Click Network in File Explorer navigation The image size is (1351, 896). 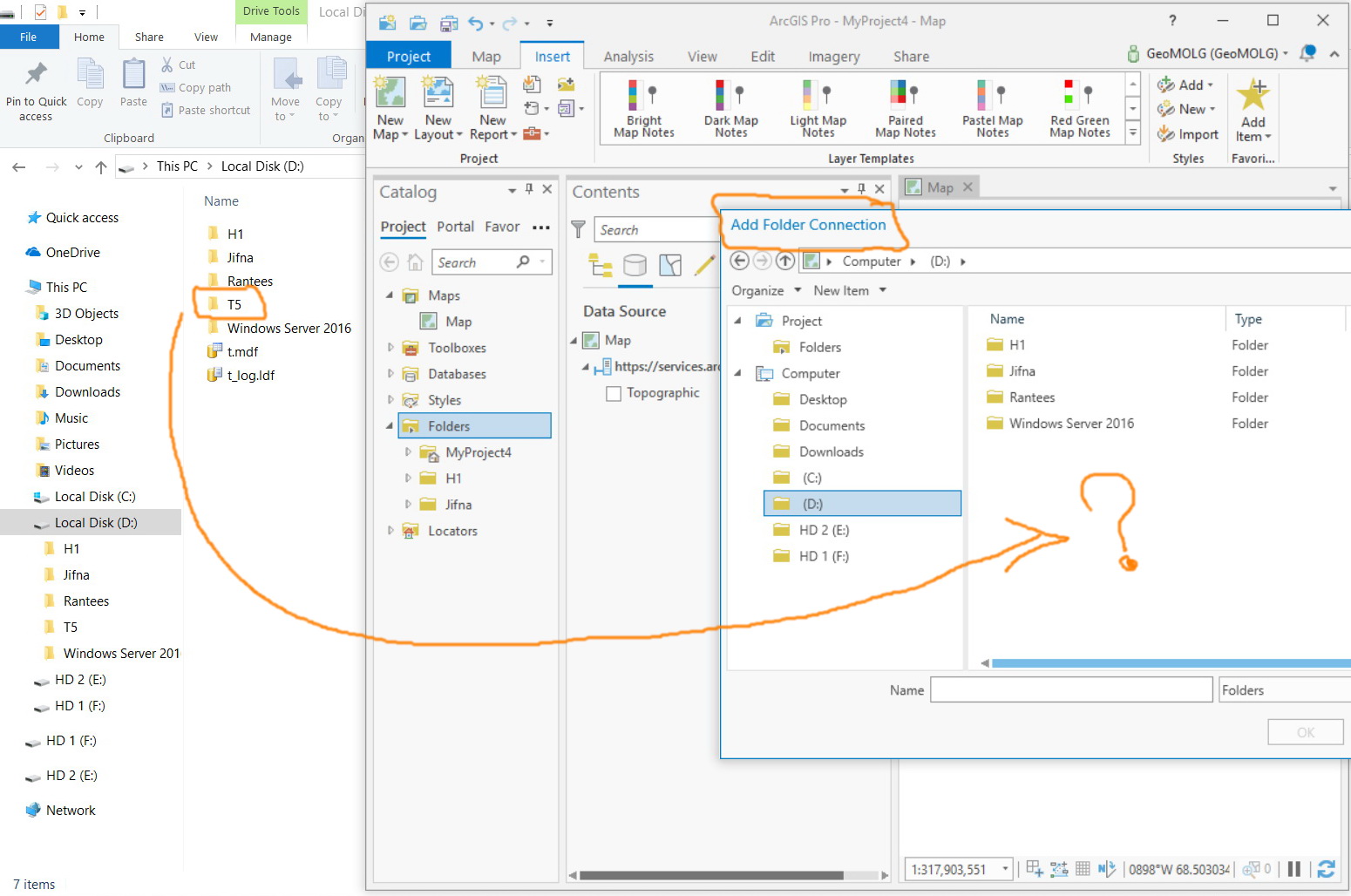[61, 810]
